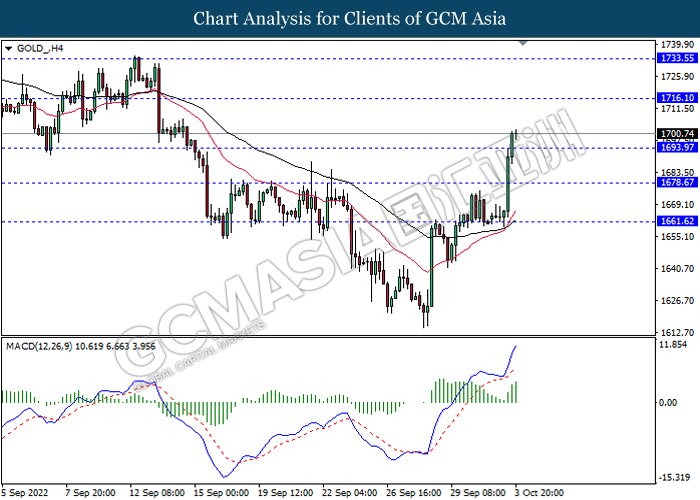The height and width of the screenshot is (500, 700).
Task: Click the 3 Oct 20:00 time label
Action: click(539, 493)
